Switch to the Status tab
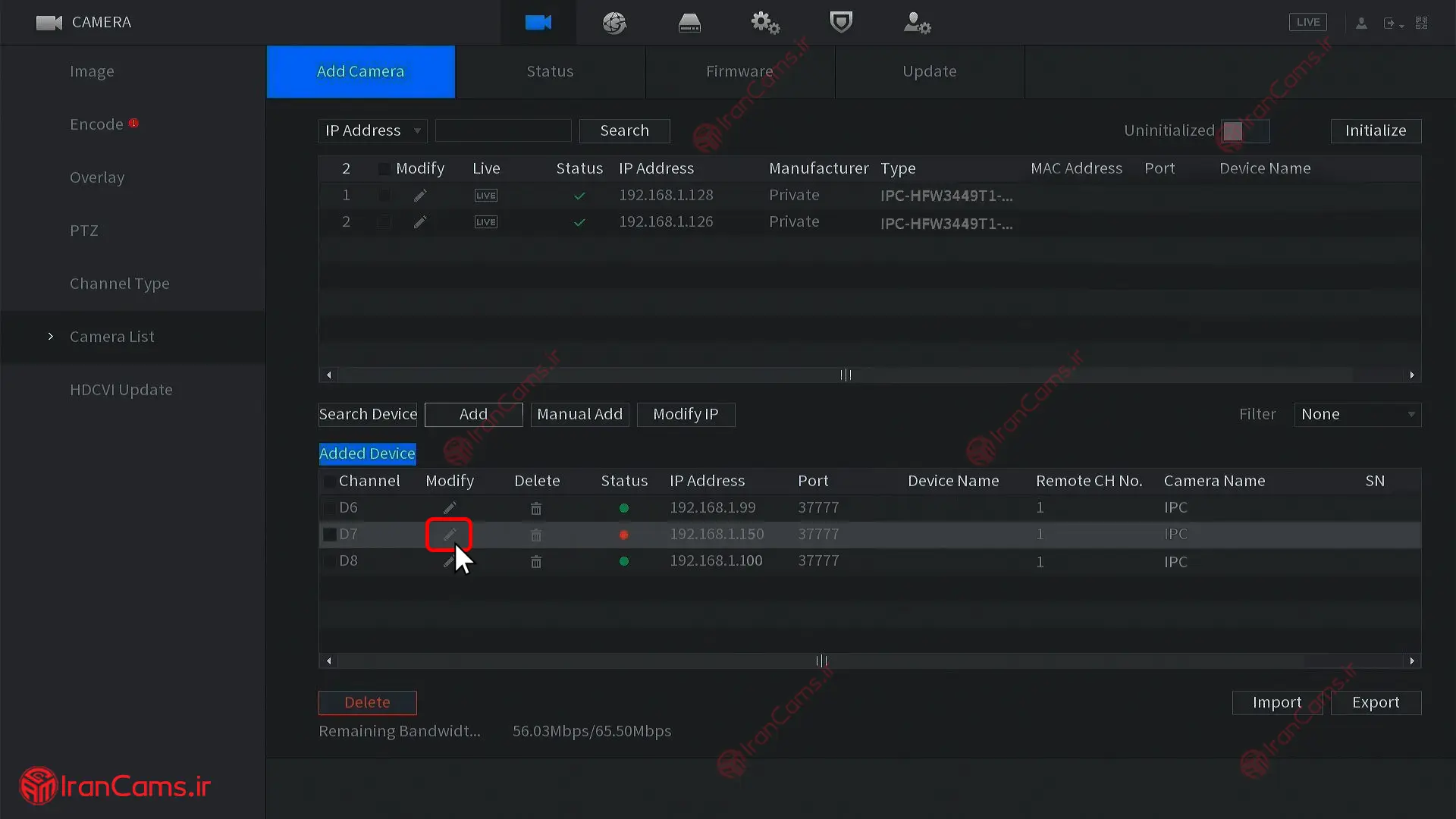The height and width of the screenshot is (819, 1456). pyautogui.click(x=550, y=71)
